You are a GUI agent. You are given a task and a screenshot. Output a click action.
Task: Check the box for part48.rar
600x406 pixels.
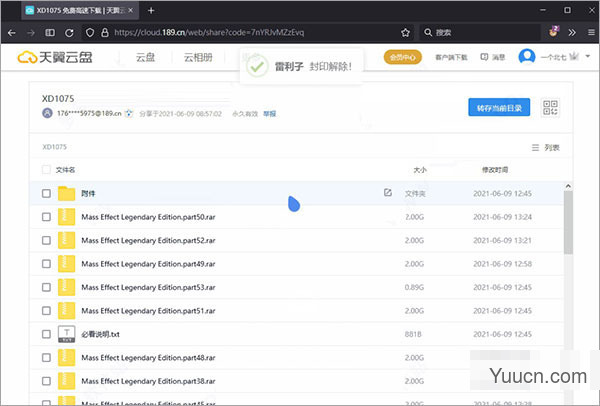(46, 357)
